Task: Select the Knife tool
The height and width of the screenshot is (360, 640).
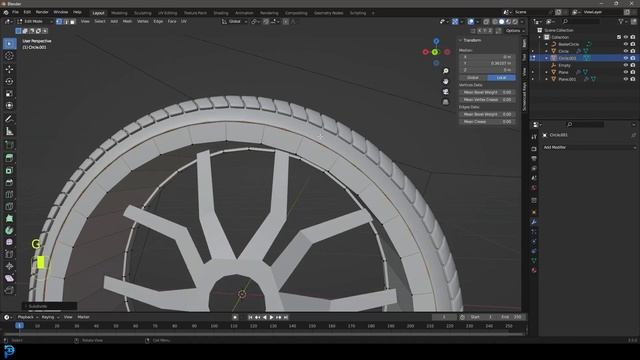Action: (9, 206)
